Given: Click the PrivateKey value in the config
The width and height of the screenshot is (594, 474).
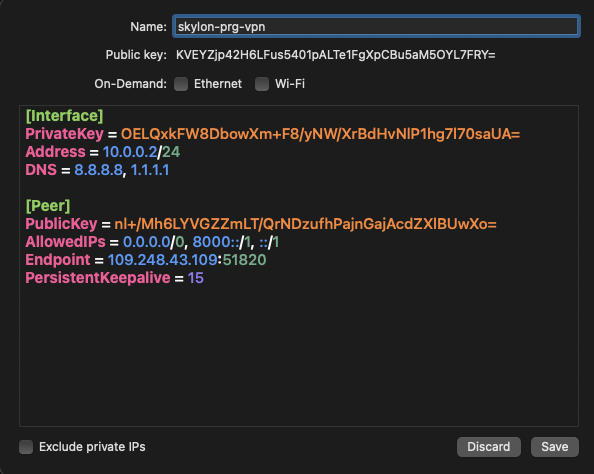Looking at the screenshot, I should (320, 134).
